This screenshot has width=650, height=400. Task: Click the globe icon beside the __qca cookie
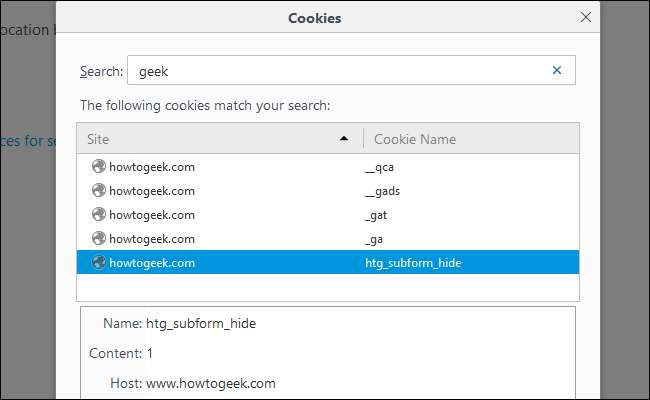pos(98,167)
